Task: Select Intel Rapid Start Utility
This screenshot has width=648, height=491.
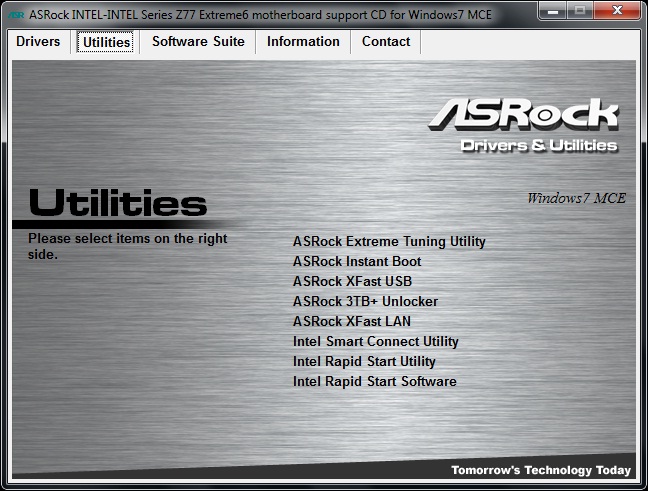Action: pyautogui.click(x=364, y=361)
